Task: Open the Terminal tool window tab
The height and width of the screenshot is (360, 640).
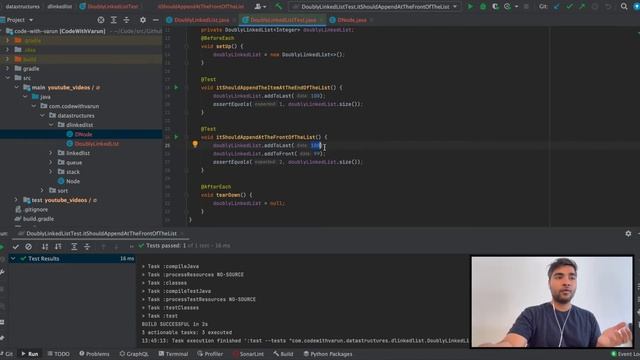Action: (173, 354)
